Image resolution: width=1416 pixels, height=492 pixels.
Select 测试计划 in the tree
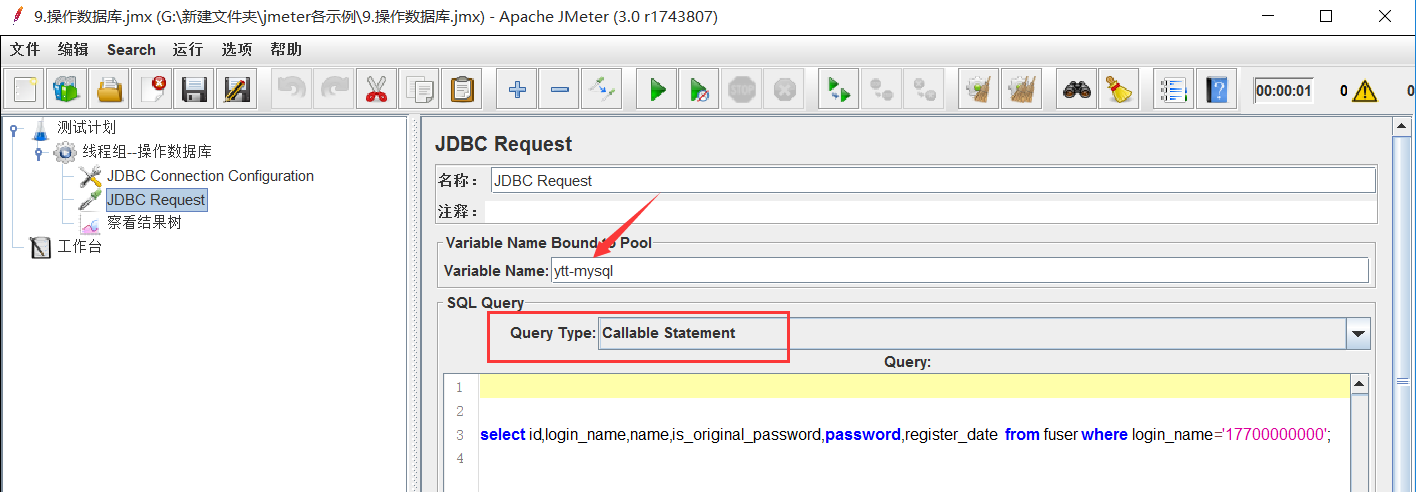(86, 128)
